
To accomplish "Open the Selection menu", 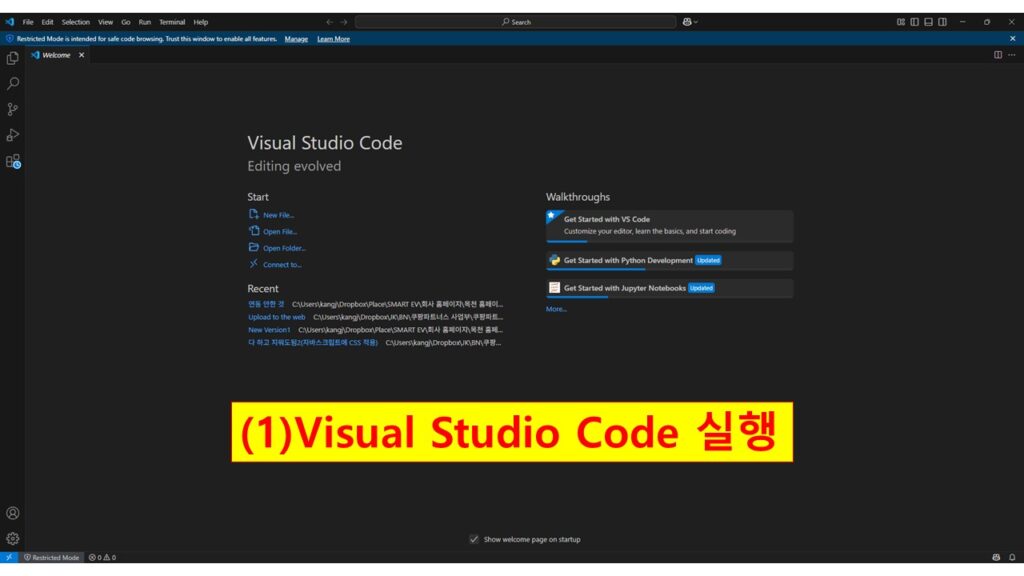I will click(76, 22).
